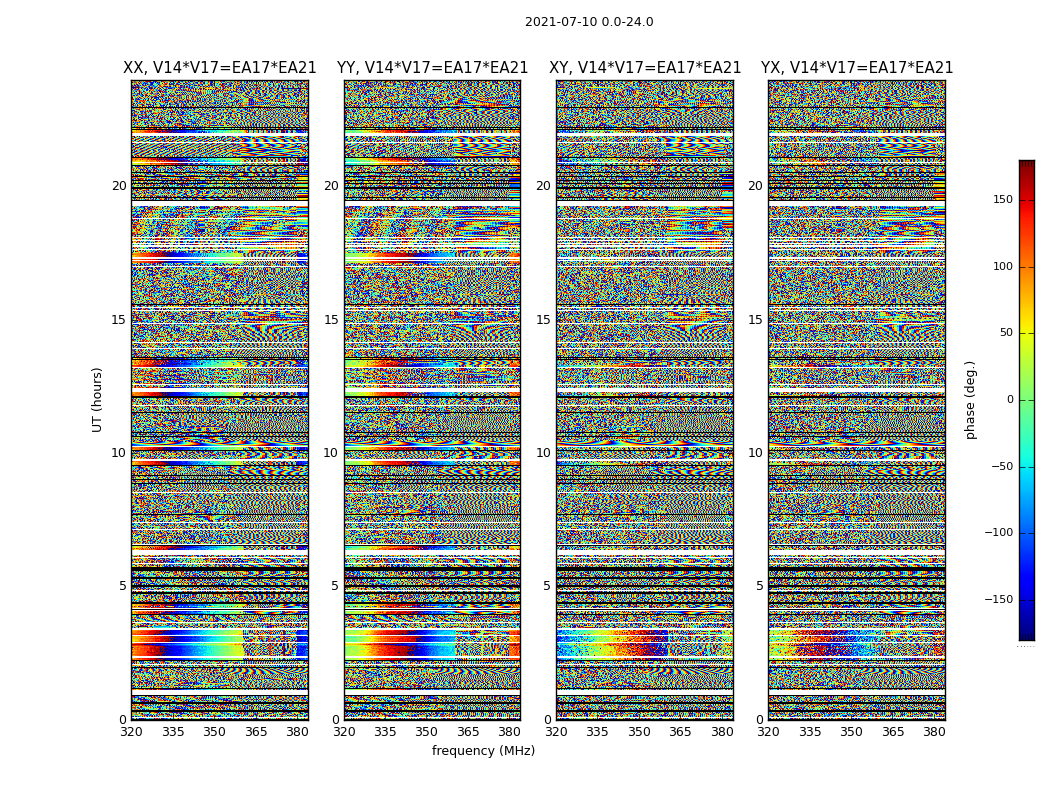Select the XX, V14*V17=EA17*EA21 panel title
This screenshot has width=1050, height=800.
tap(220, 68)
